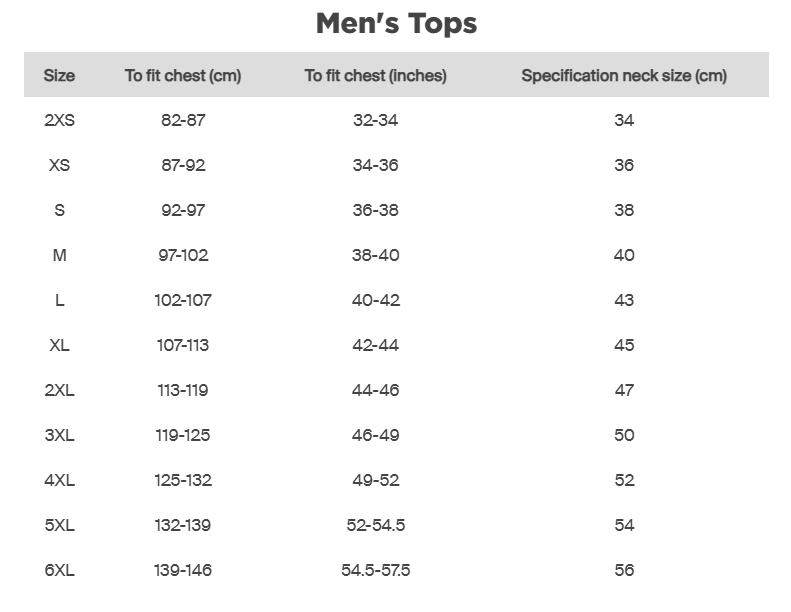This screenshot has height=612, width=791.
Task: Click the To fit chest (inches) header
Action: coord(375,75)
